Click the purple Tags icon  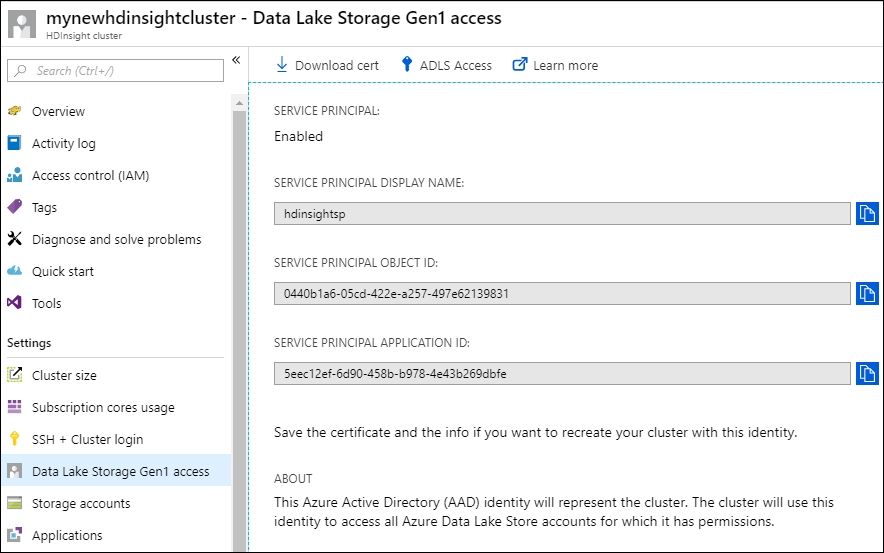click(x=15, y=207)
